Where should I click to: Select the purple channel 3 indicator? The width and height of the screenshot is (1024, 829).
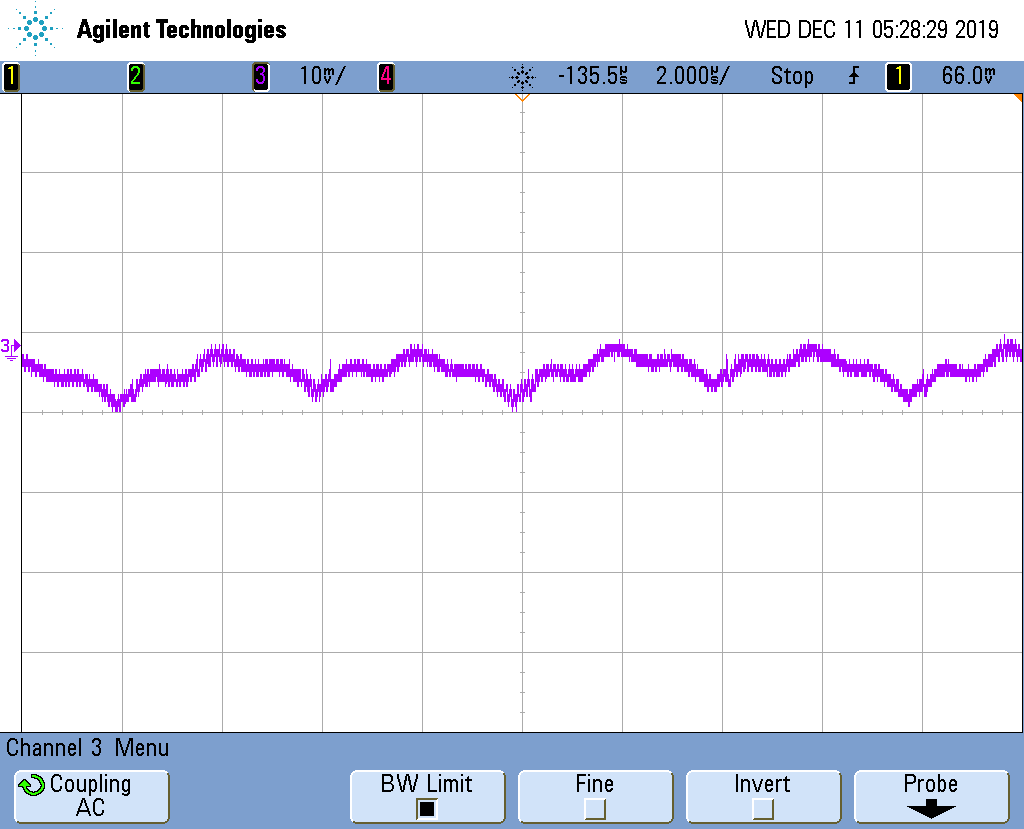tap(260, 76)
